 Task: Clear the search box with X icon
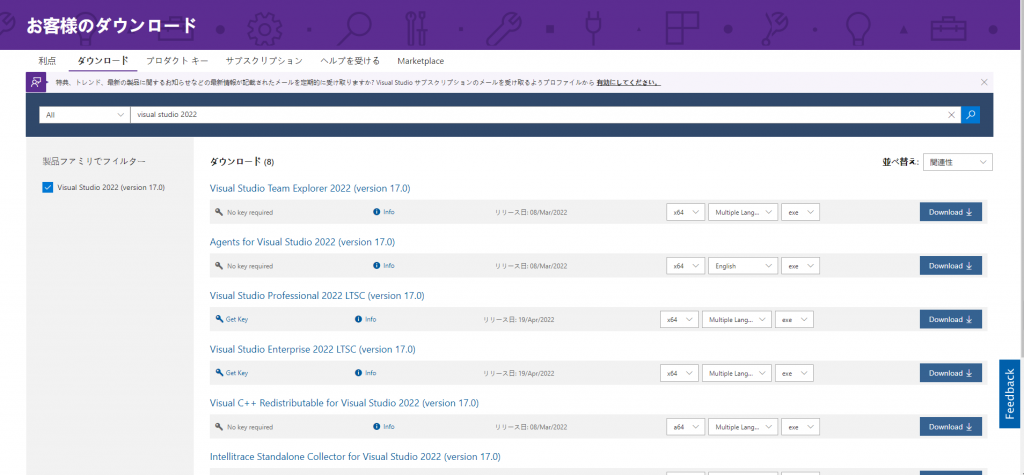tap(952, 115)
